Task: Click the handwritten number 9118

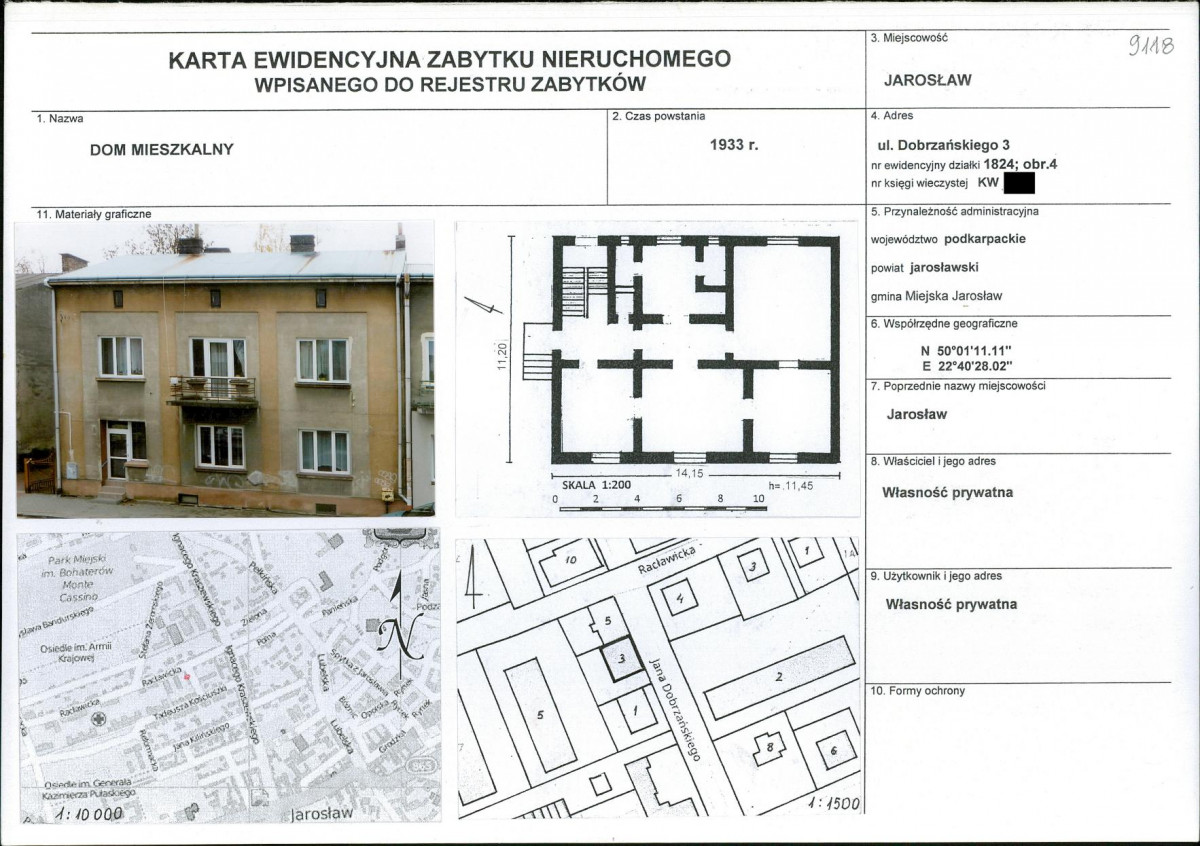Action: coord(1150,45)
